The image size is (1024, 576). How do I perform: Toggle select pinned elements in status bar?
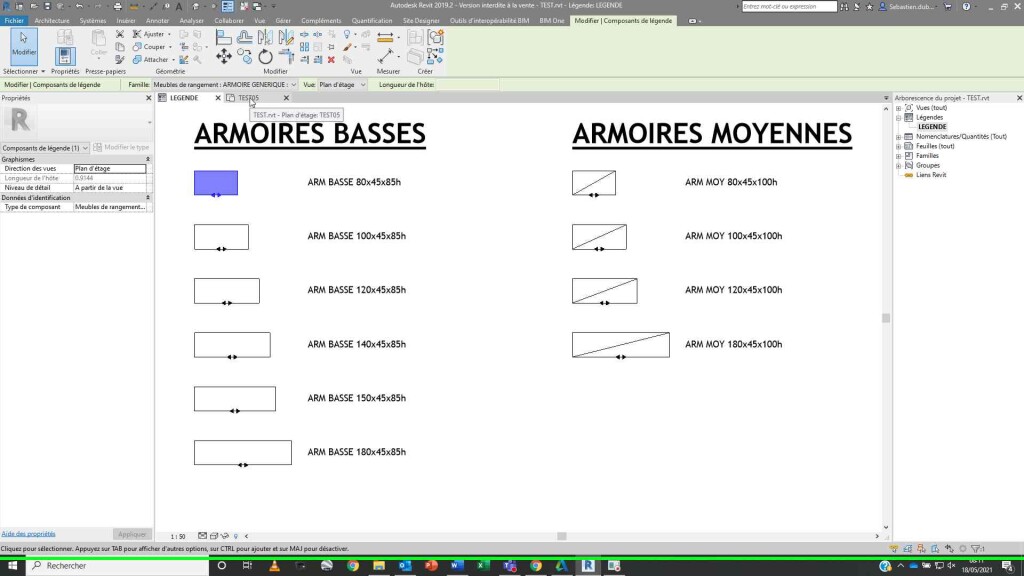[x=921, y=549]
